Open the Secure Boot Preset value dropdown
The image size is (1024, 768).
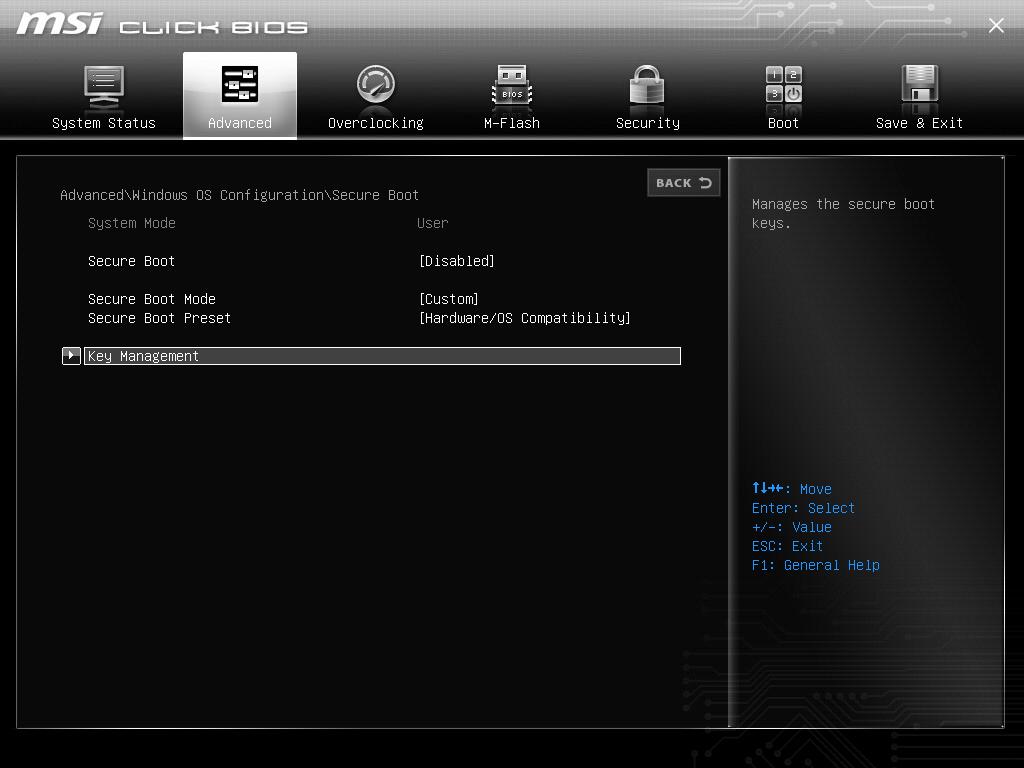pos(524,318)
